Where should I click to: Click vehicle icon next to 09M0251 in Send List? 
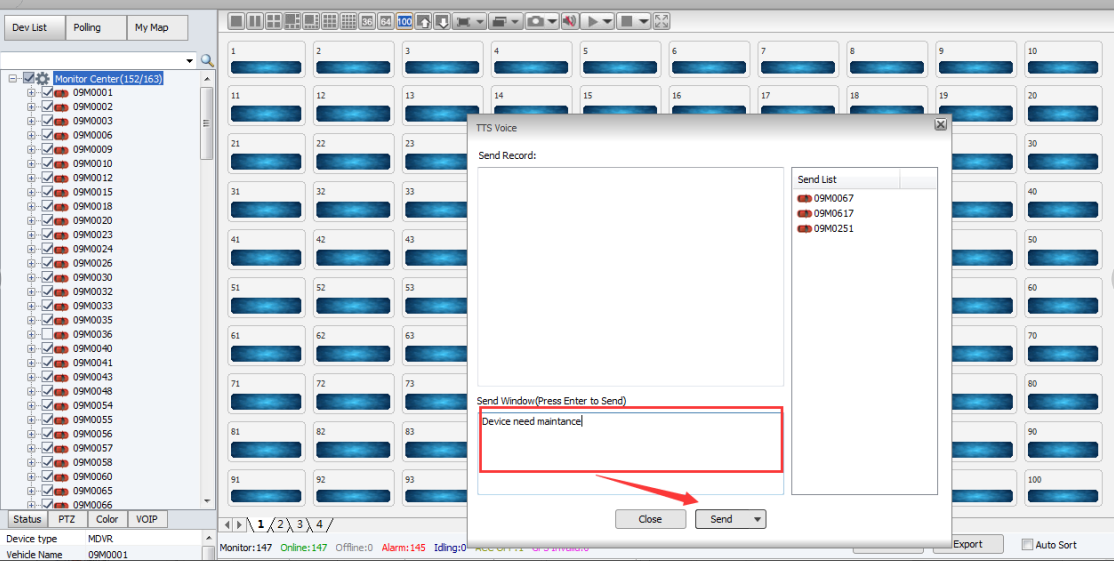click(x=804, y=229)
